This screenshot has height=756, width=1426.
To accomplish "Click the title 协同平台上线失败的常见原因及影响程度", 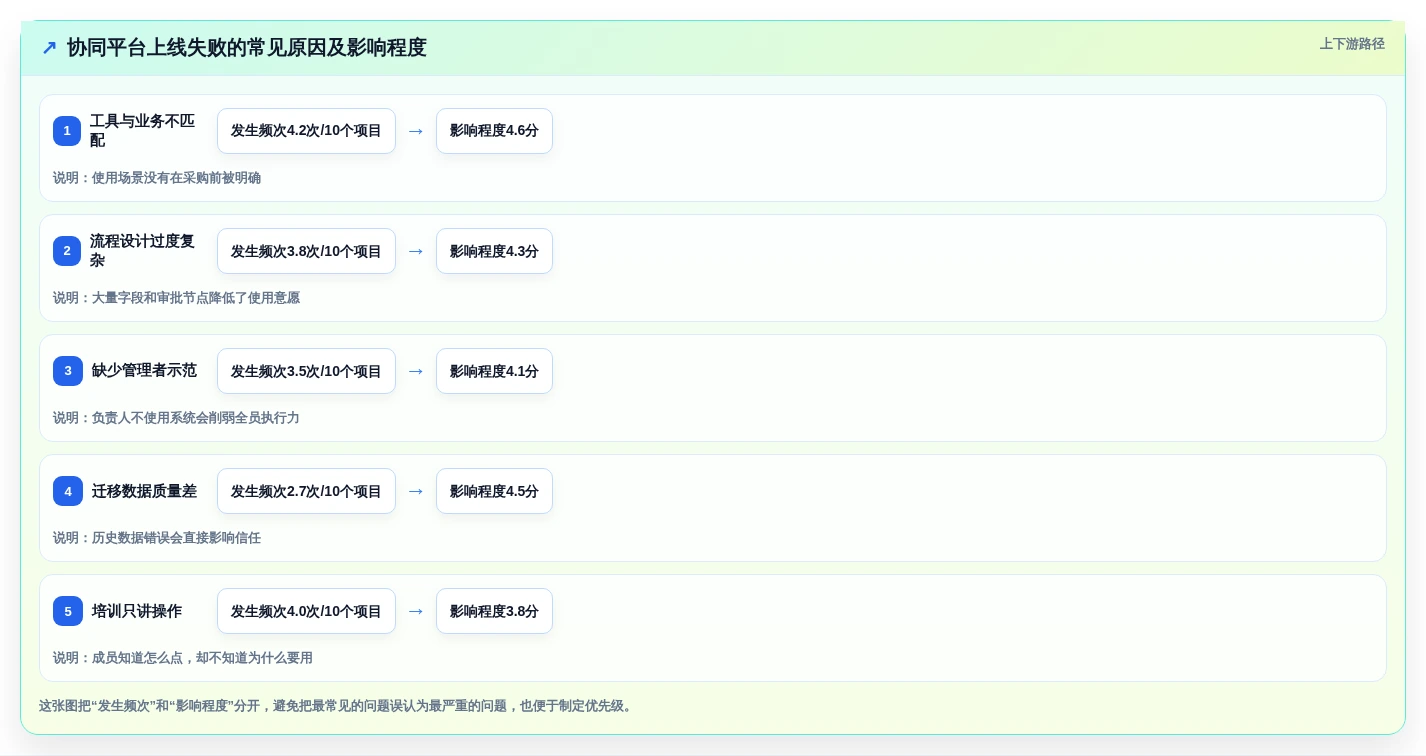I will coord(247,48).
